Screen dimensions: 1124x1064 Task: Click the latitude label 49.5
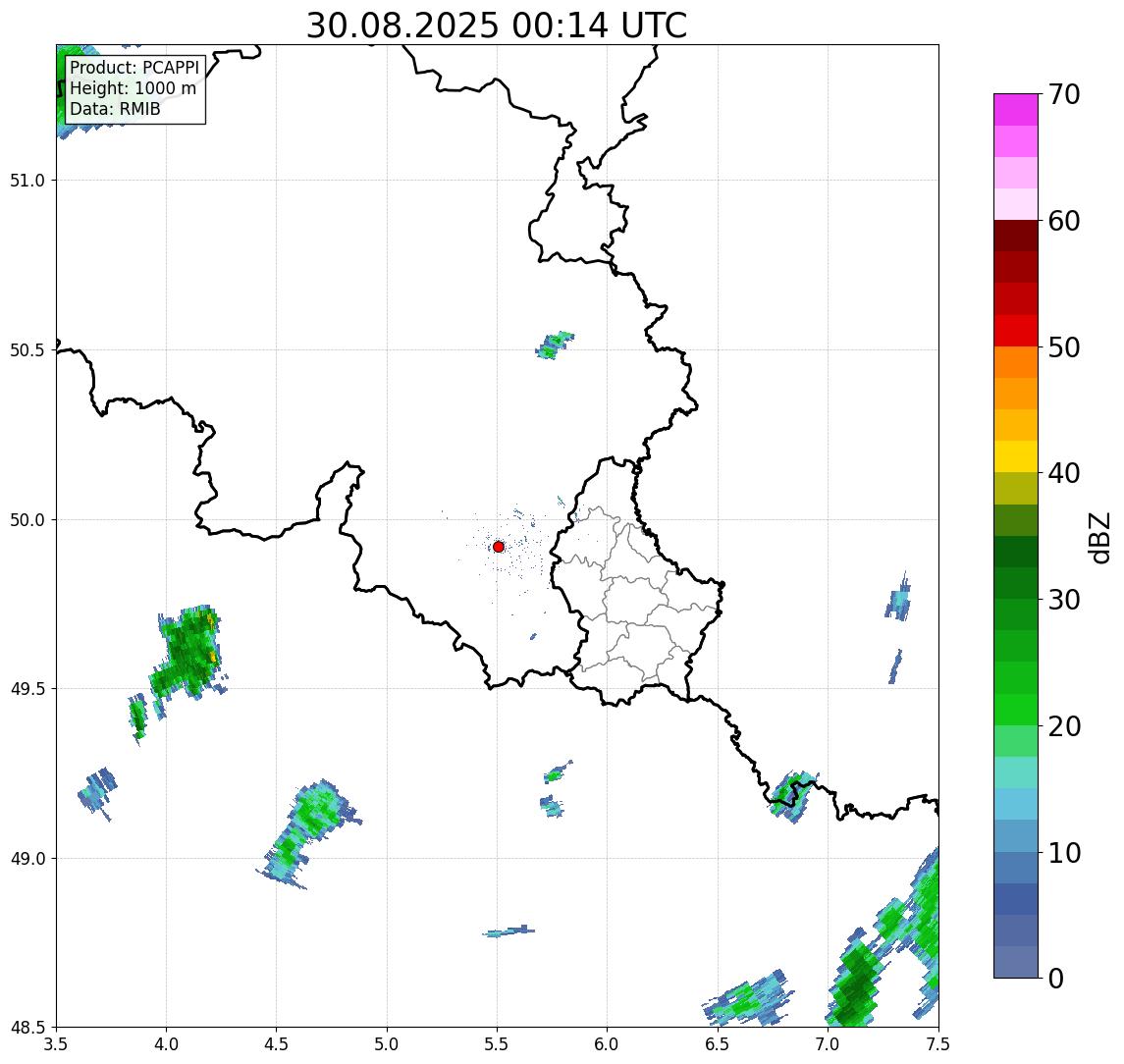pos(27,688)
